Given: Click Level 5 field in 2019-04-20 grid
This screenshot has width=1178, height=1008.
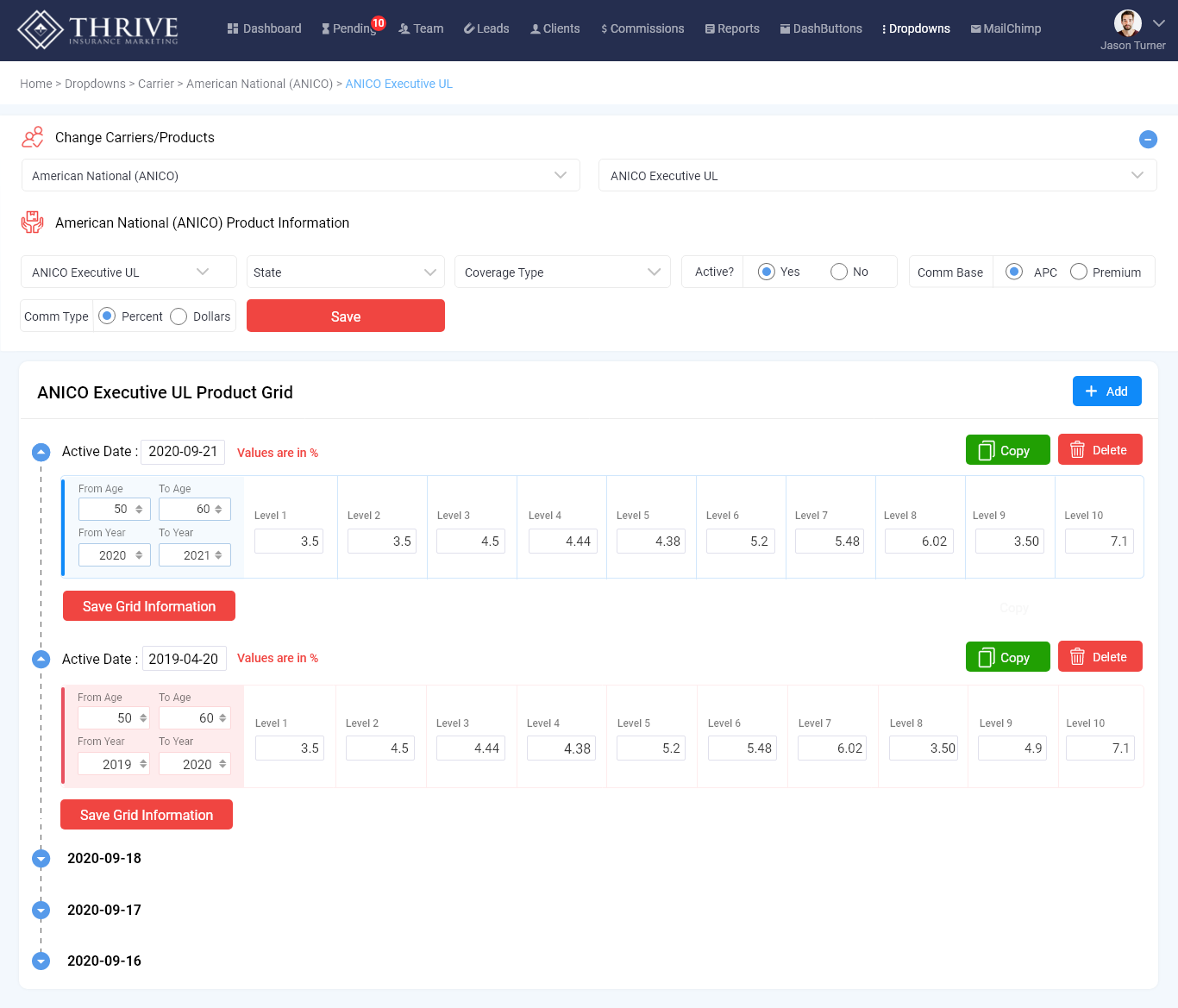Looking at the screenshot, I should click(651, 748).
